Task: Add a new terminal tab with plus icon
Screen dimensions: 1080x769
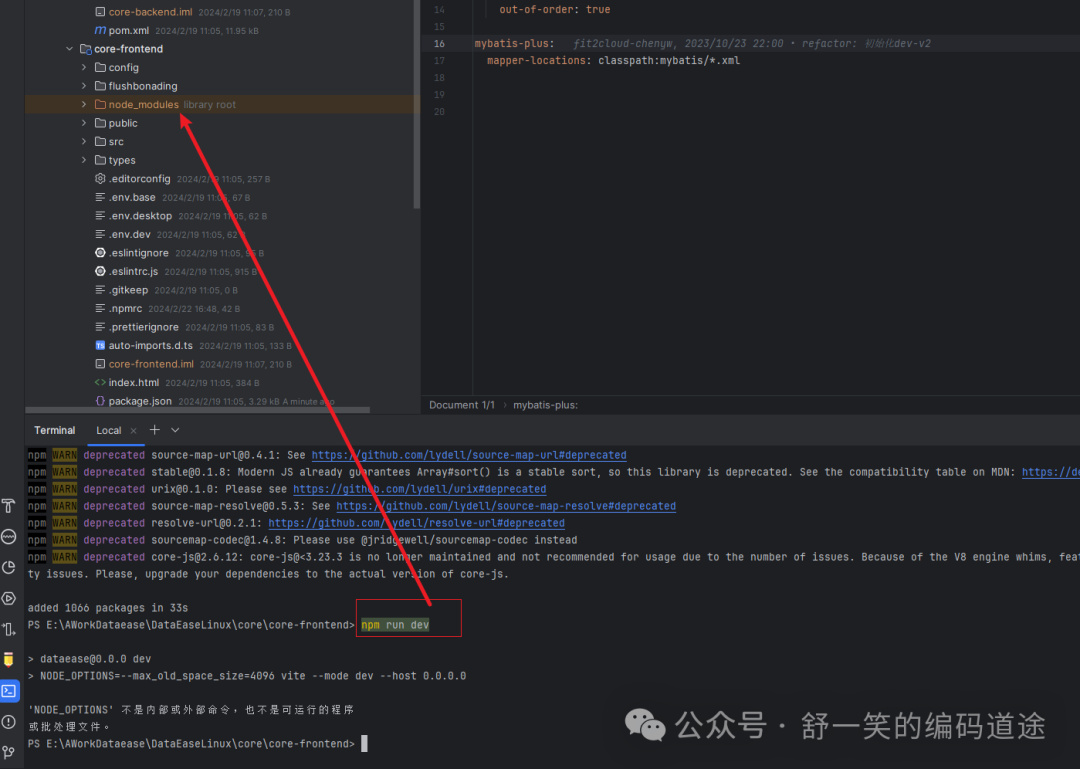Action: point(154,430)
